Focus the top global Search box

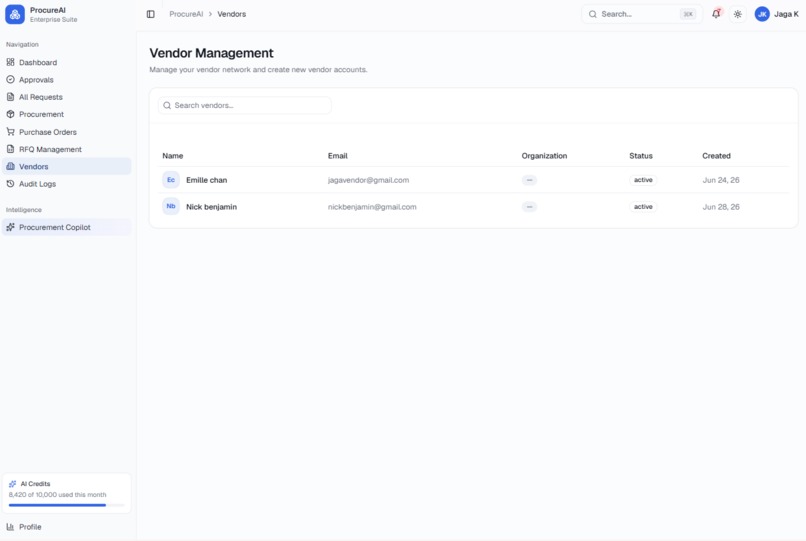click(642, 14)
